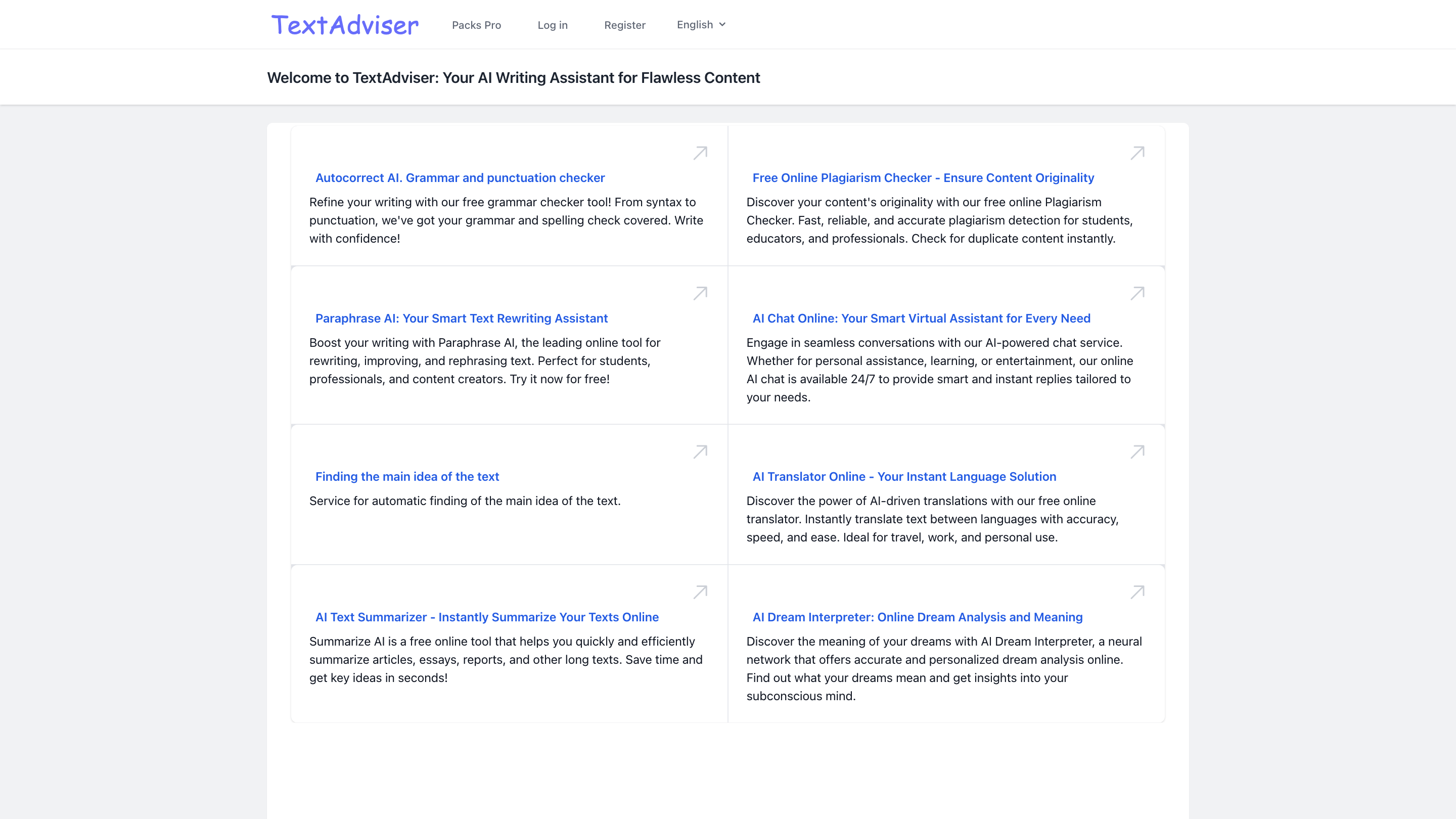Open the Paraphrase AI arrow icon
The image size is (1456, 819).
[x=700, y=293]
